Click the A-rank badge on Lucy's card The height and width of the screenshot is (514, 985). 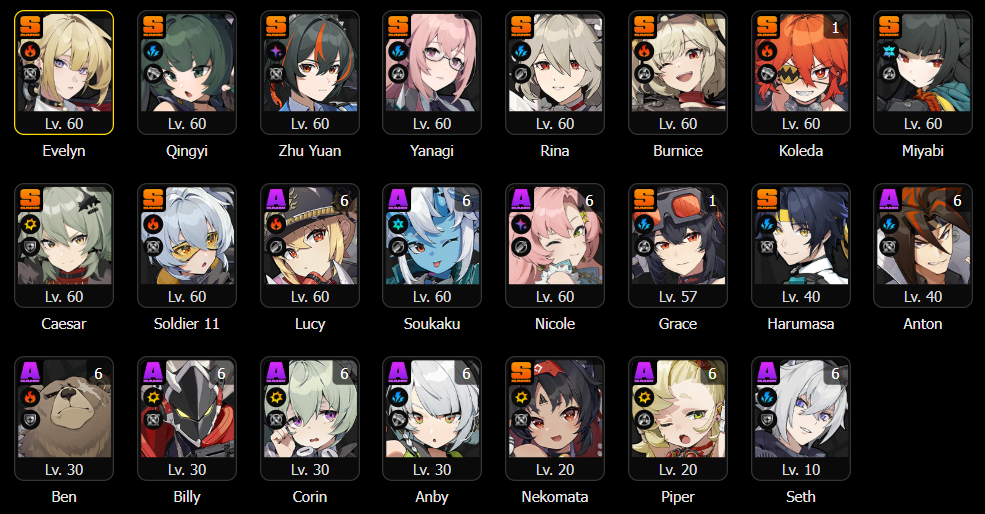point(276,199)
